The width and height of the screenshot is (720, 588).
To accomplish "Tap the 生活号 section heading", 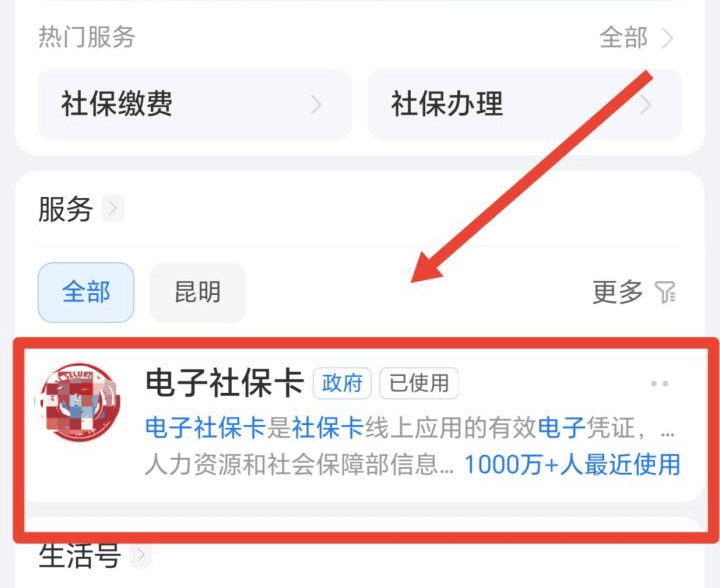I will tap(80, 555).
